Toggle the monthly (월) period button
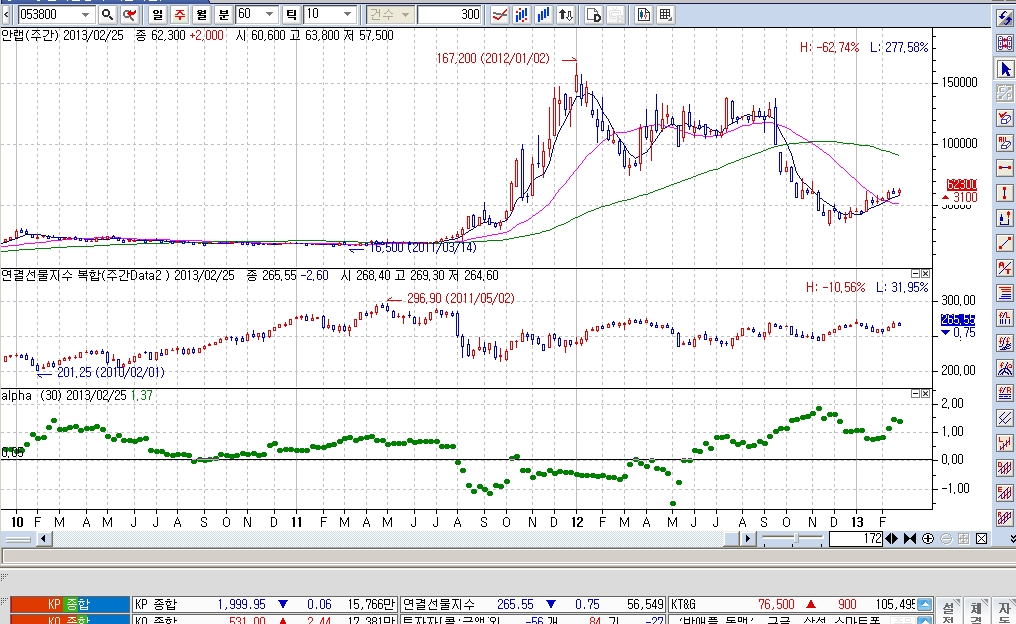 (202, 14)
